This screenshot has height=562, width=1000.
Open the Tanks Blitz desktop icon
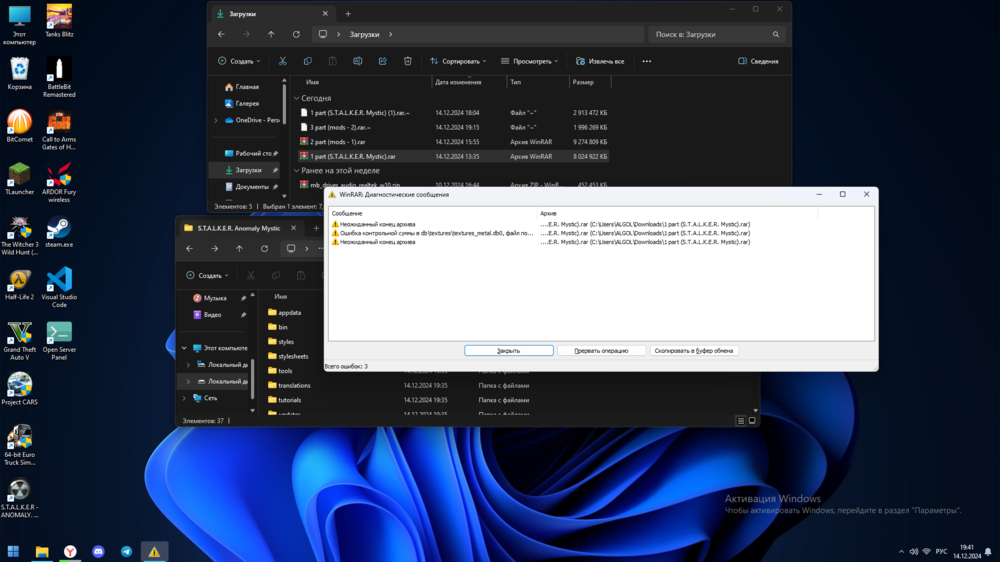click(x=59, y=17)
